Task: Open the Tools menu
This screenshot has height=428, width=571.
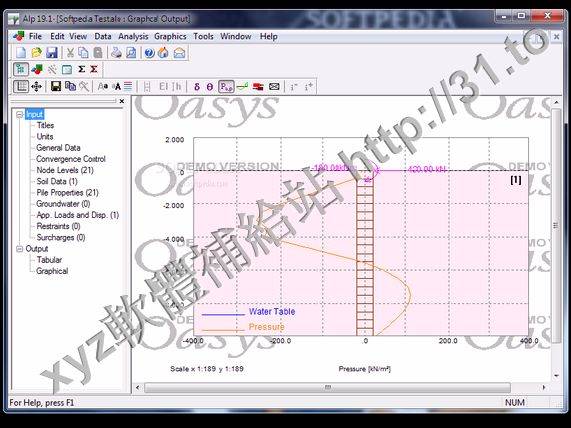Action: [203, 36]
